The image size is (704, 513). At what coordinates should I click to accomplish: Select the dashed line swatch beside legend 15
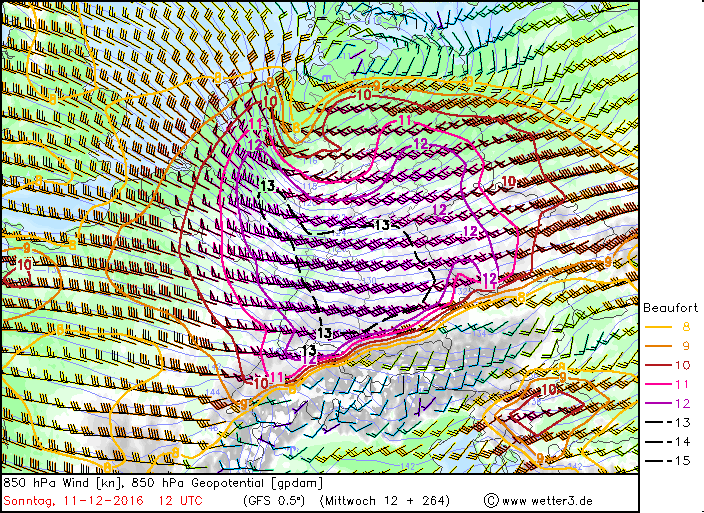(658, 461)
